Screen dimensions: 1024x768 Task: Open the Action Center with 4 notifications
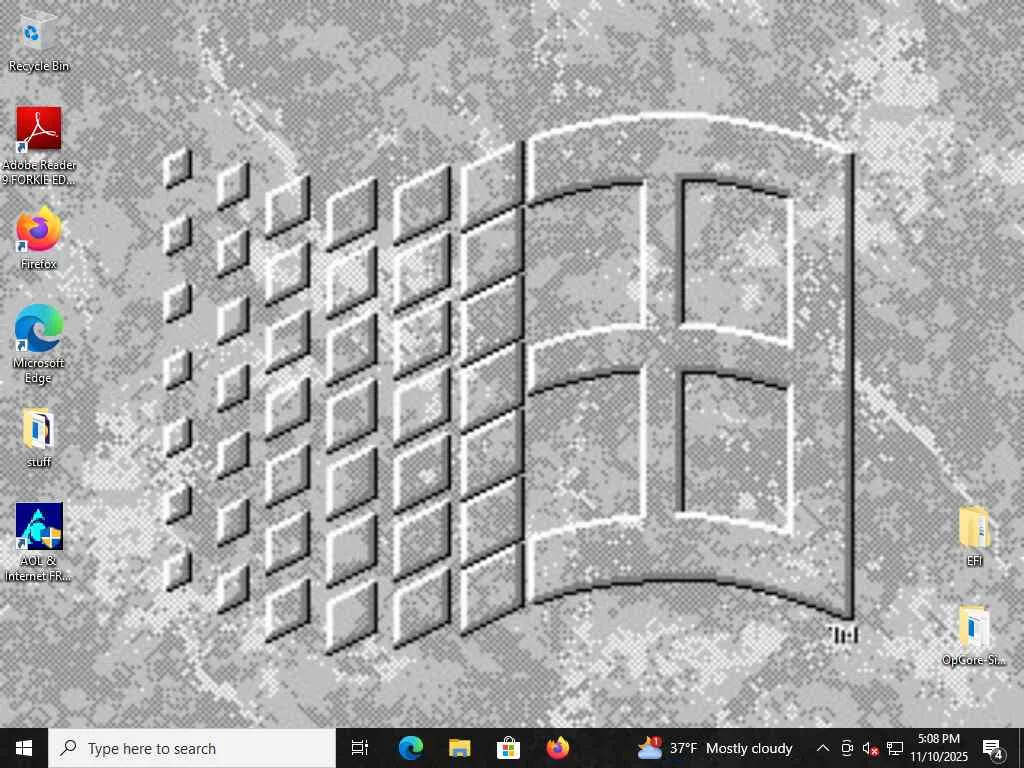click(x=993, y=748)
